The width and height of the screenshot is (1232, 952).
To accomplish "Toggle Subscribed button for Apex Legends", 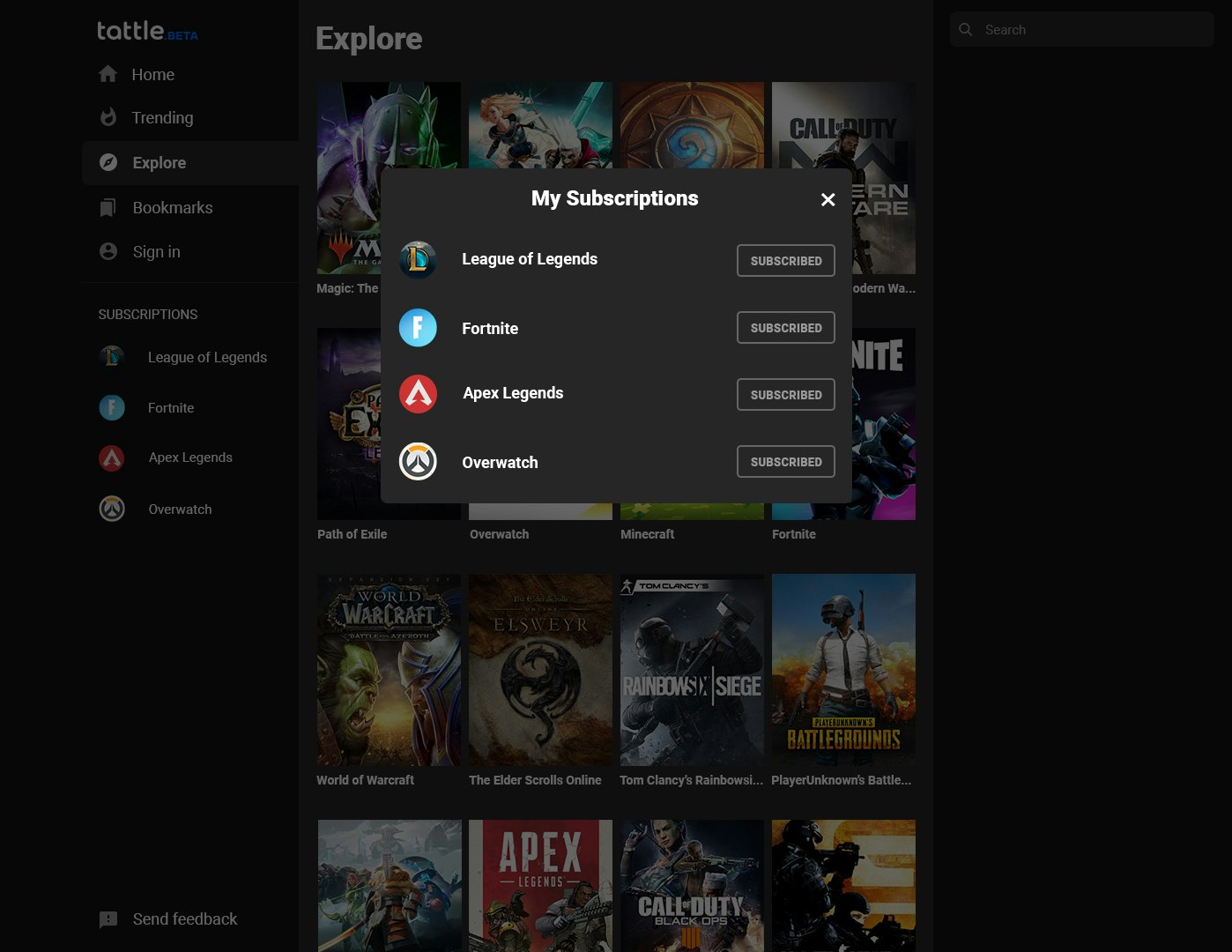I will pyautogui.click(x=786, y=395).
